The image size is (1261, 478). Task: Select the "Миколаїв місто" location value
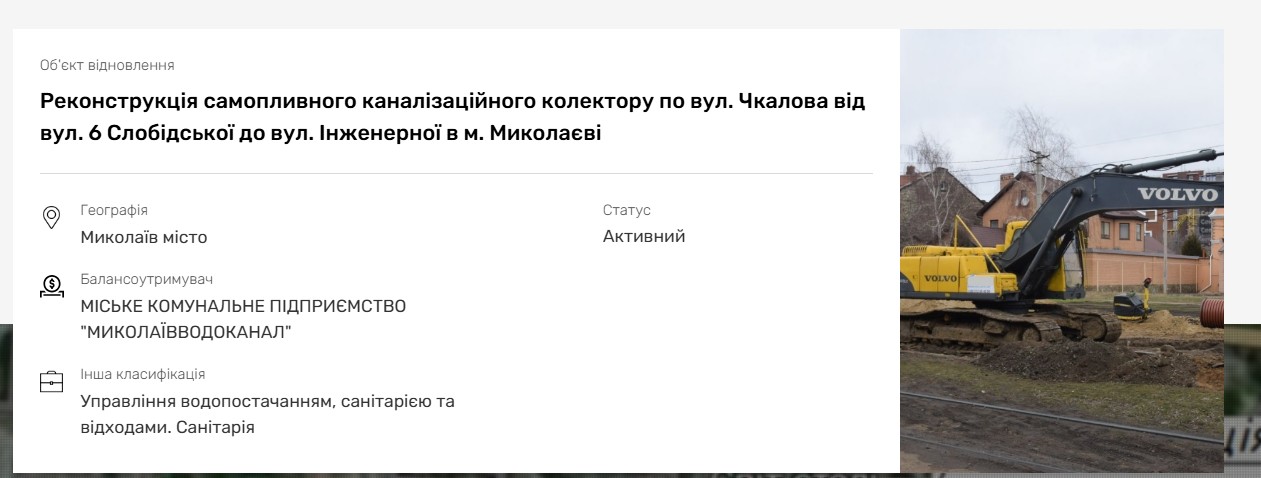point(144,237)
